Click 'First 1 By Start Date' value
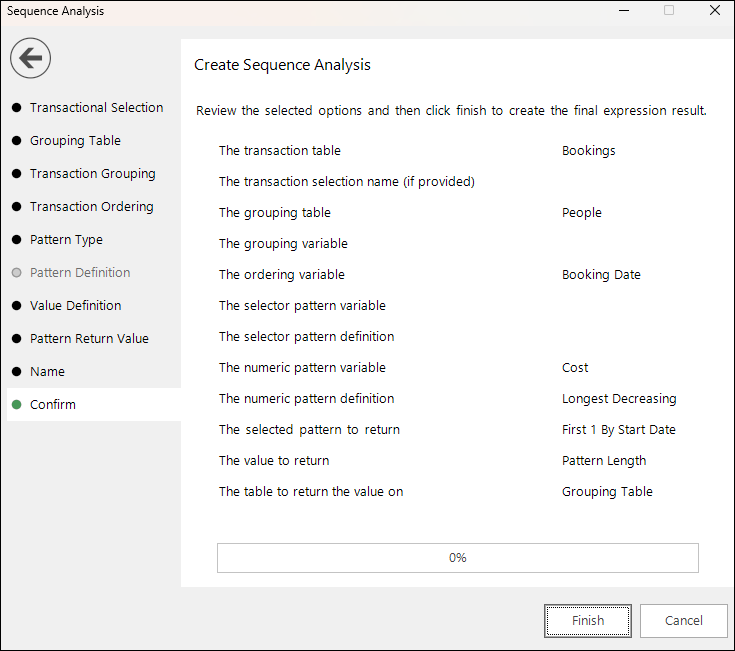 pos(618,430)
